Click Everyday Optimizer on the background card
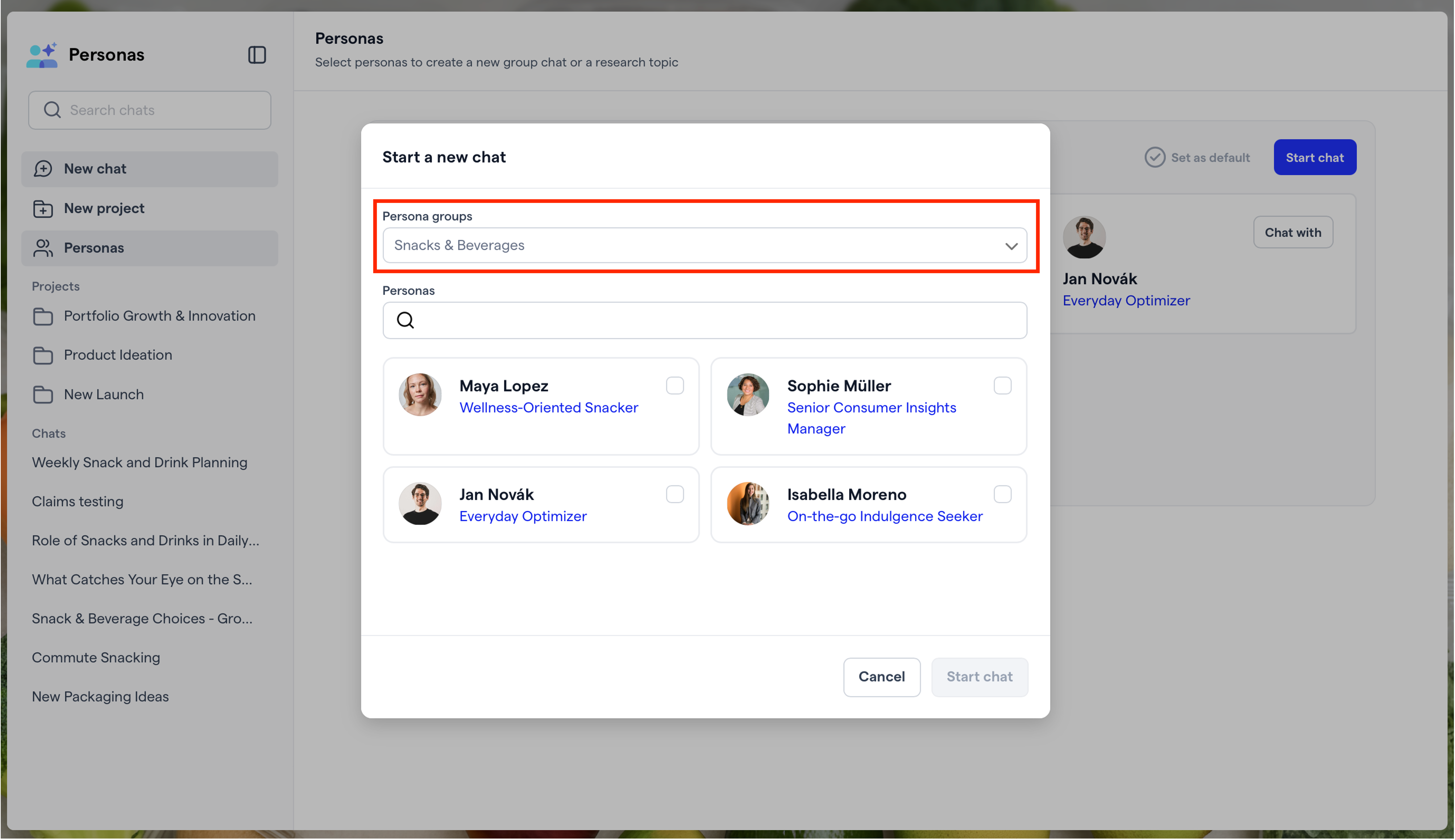 coord(1126,301)
